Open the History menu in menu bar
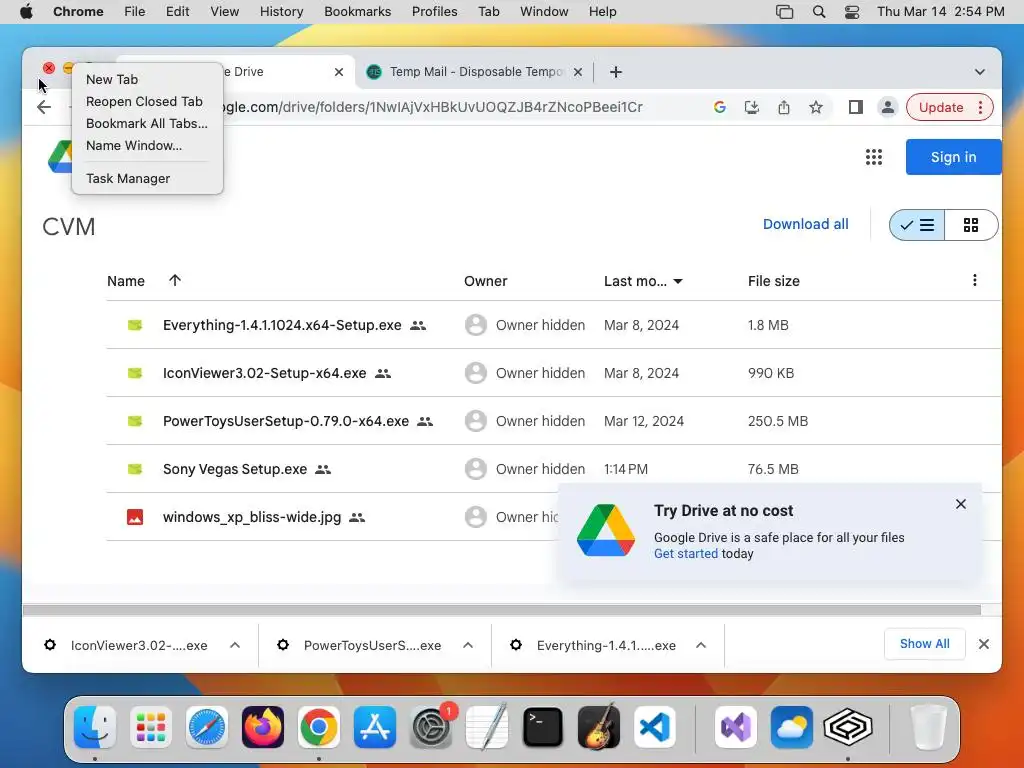Image resolution: width=1024 pixels, height=768 pixels. [281, 12]
